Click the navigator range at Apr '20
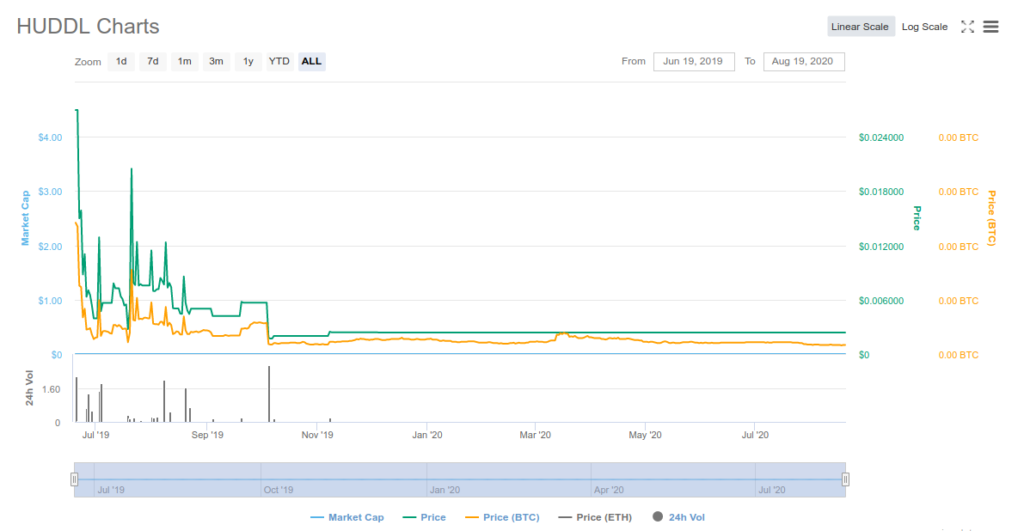Screen dimensions: 1024x531 (x=609, y=489)
